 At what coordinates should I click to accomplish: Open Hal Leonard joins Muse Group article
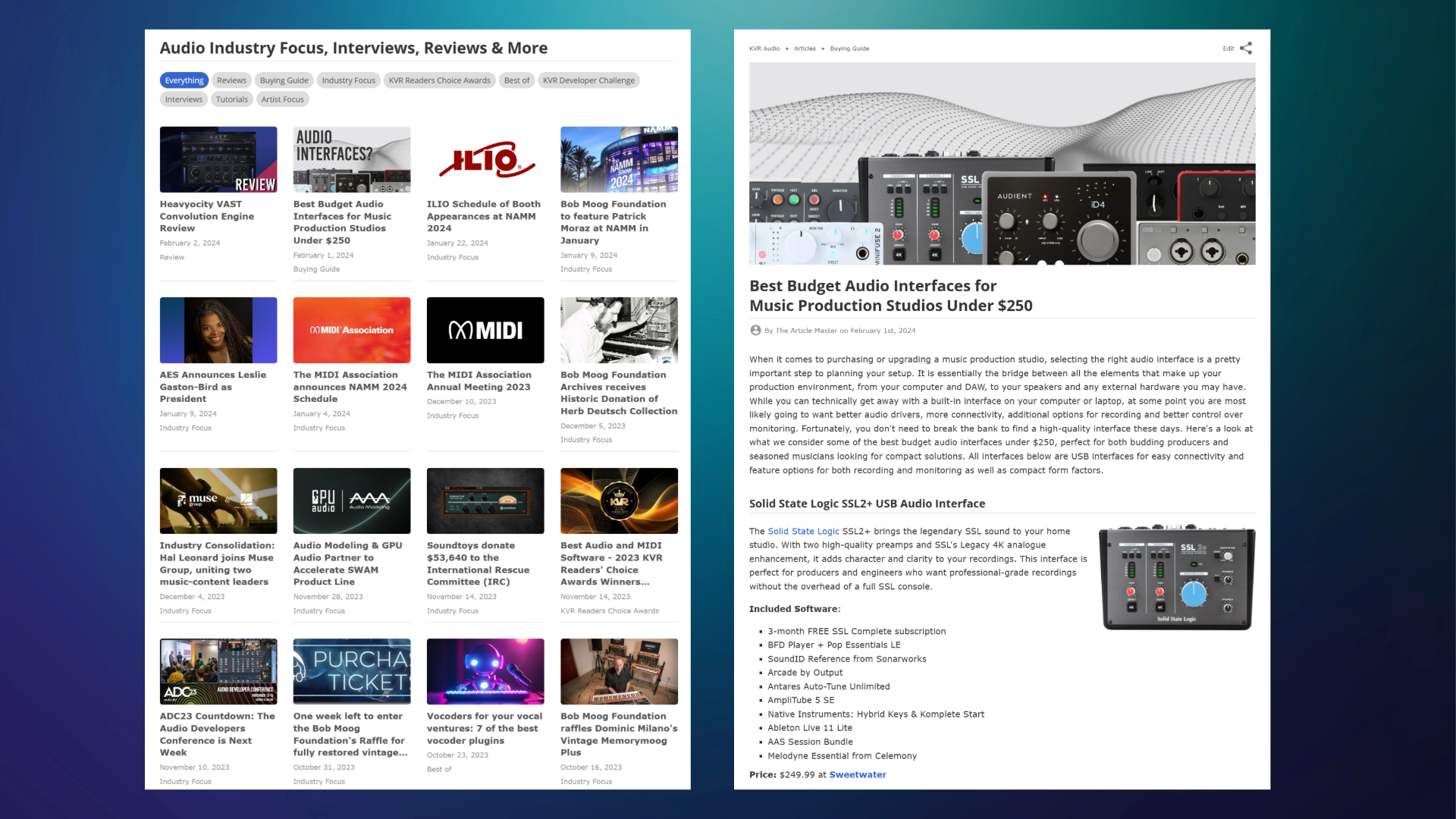217,563
